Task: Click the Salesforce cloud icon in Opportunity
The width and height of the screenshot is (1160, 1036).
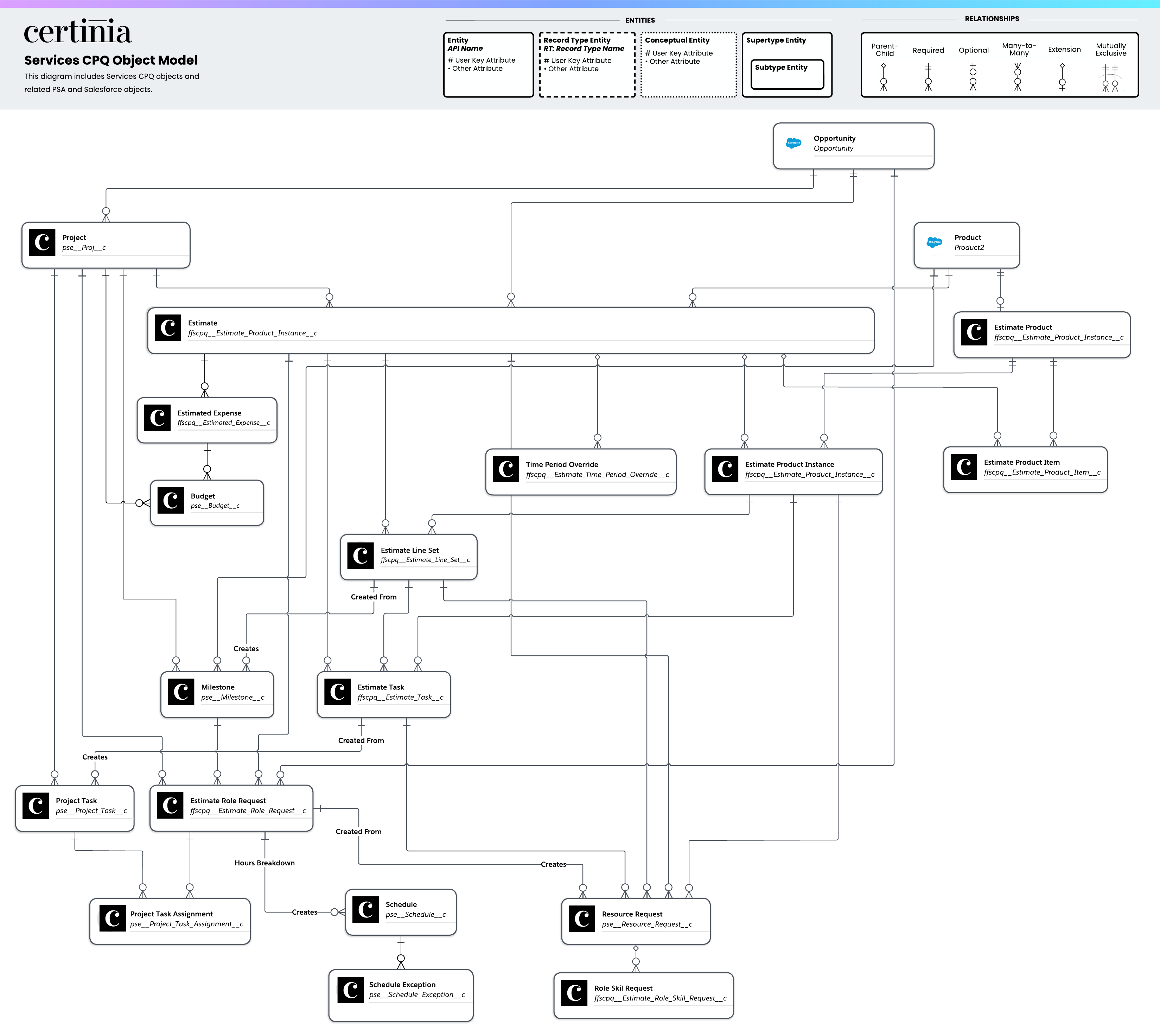Action: click(x=793, y=144)
